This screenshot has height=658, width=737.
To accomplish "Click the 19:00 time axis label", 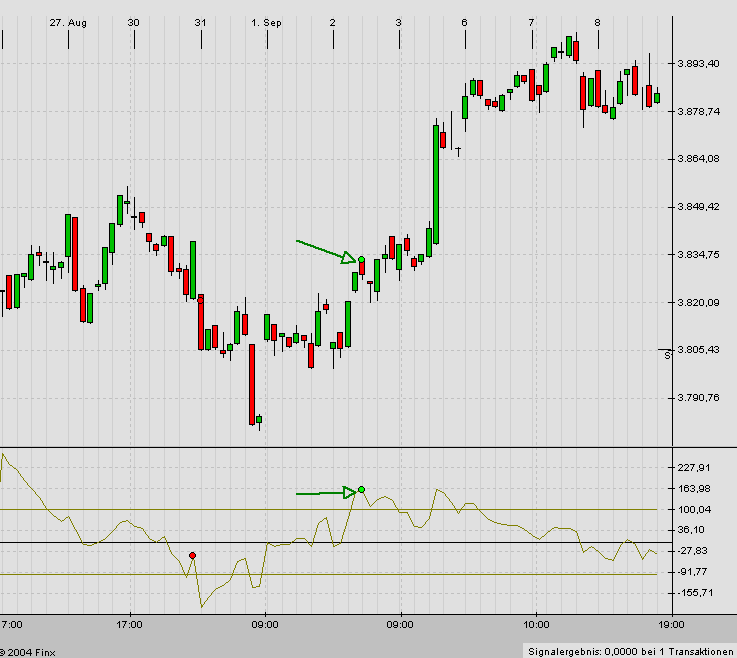I will pyautogui.click(x=670, y=625).
